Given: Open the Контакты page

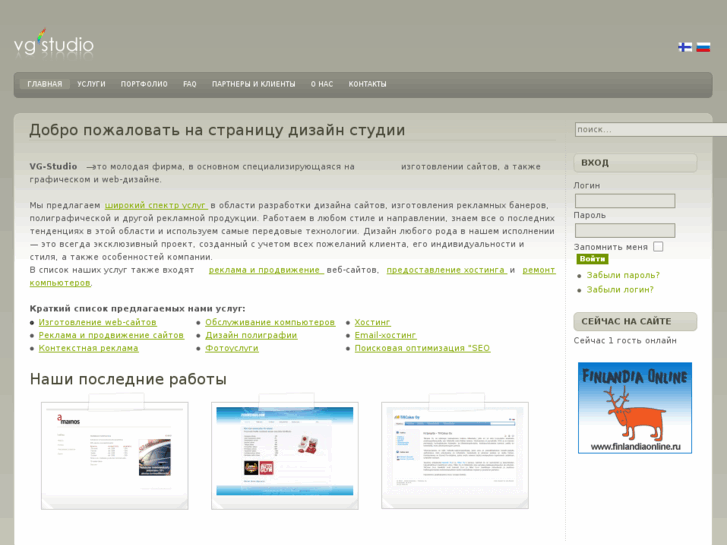Looking at the screenshot, I should [367, 84].
